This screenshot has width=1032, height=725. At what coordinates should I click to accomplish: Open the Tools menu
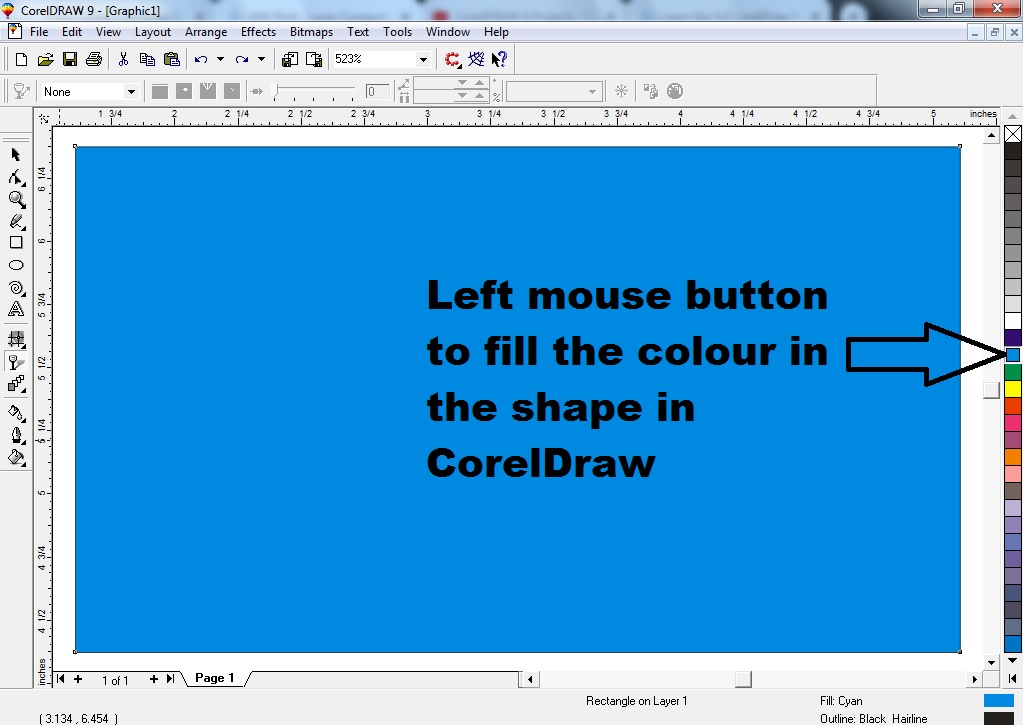(x=398, y=32)
